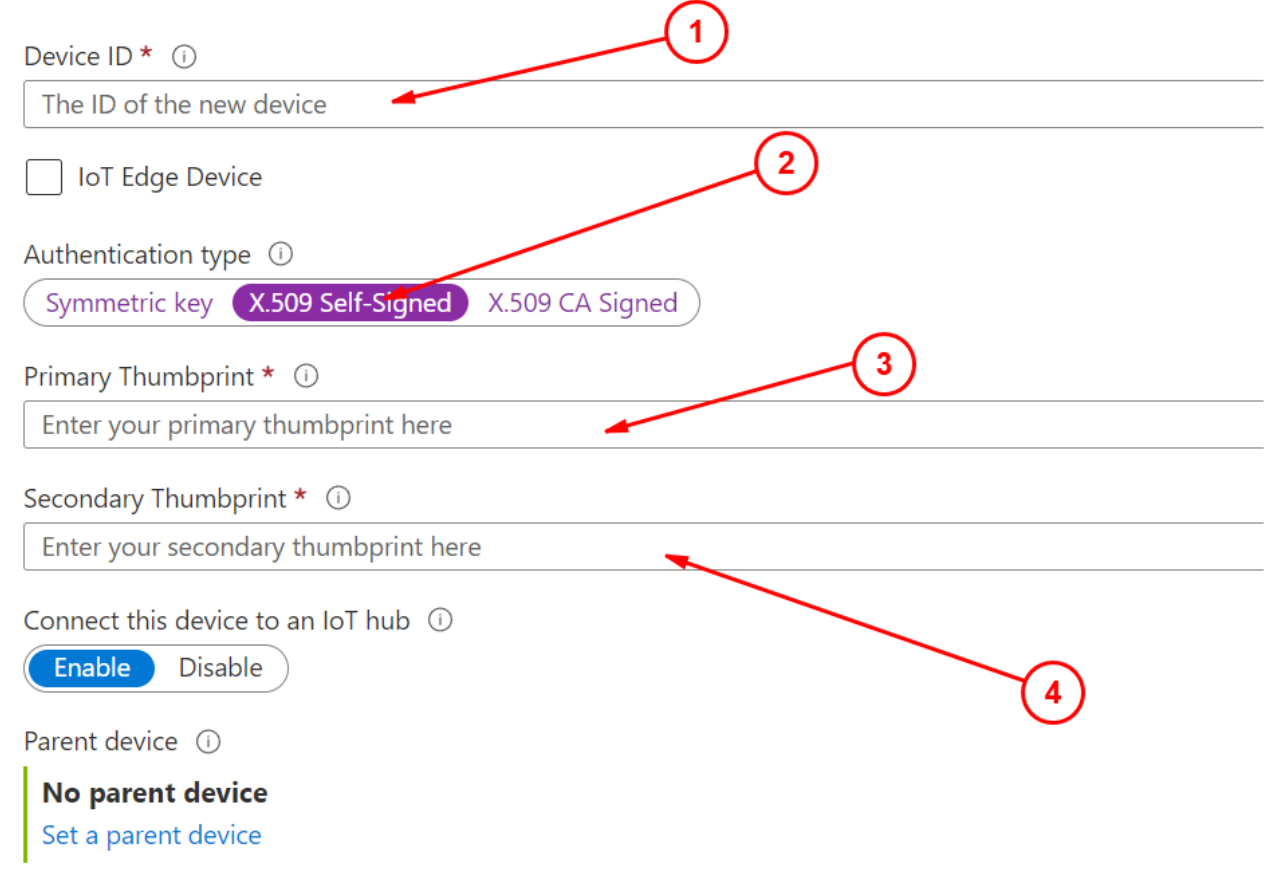1264x889 pixels.
Task: Select Symmetric key authentication type
Action: tap(129, 303)
